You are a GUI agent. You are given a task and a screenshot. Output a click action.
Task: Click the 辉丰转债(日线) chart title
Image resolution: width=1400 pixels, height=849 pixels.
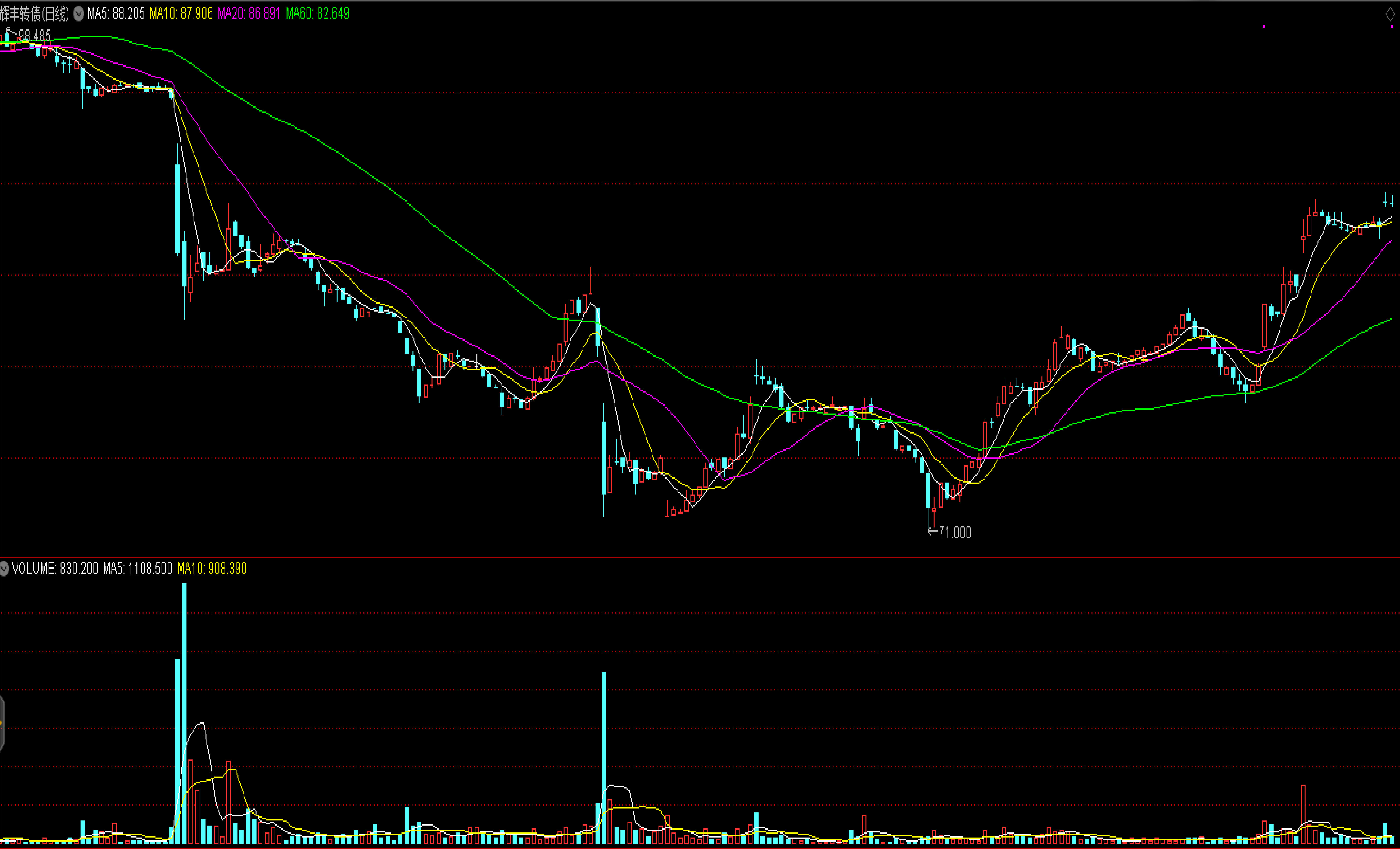tap(35, 14)
